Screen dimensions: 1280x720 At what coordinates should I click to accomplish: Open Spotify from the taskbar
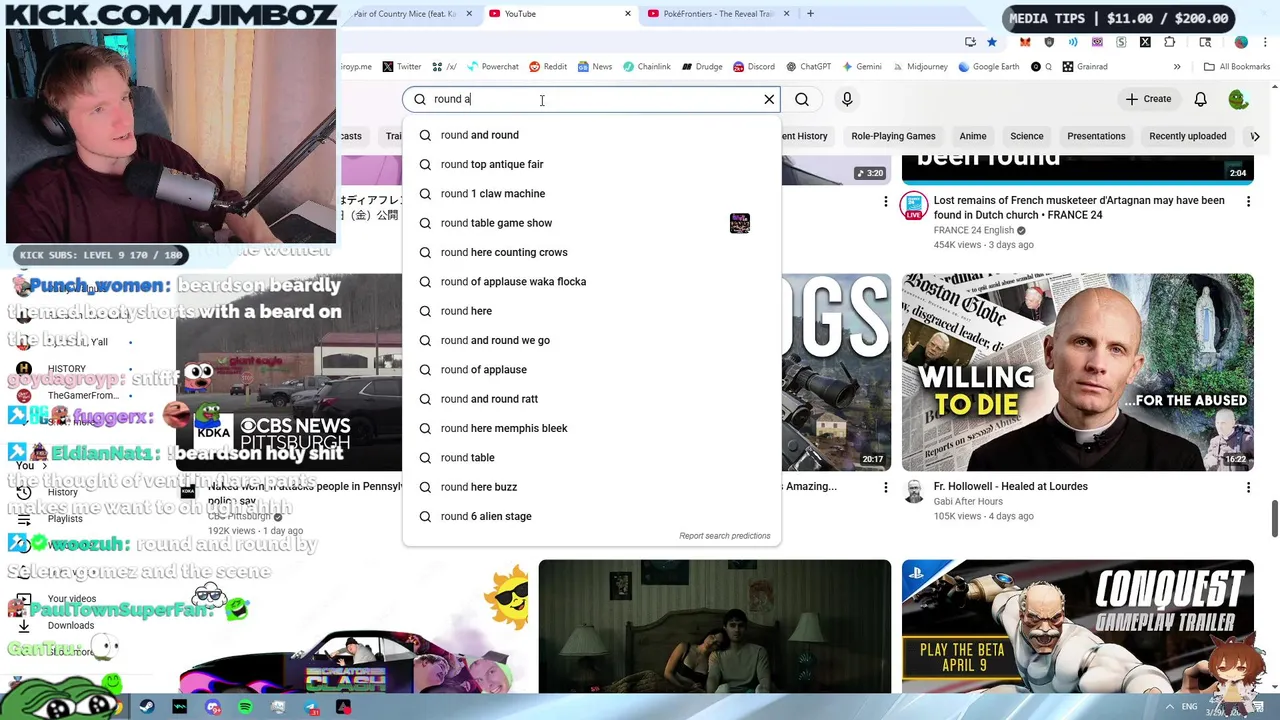point(245,707)
